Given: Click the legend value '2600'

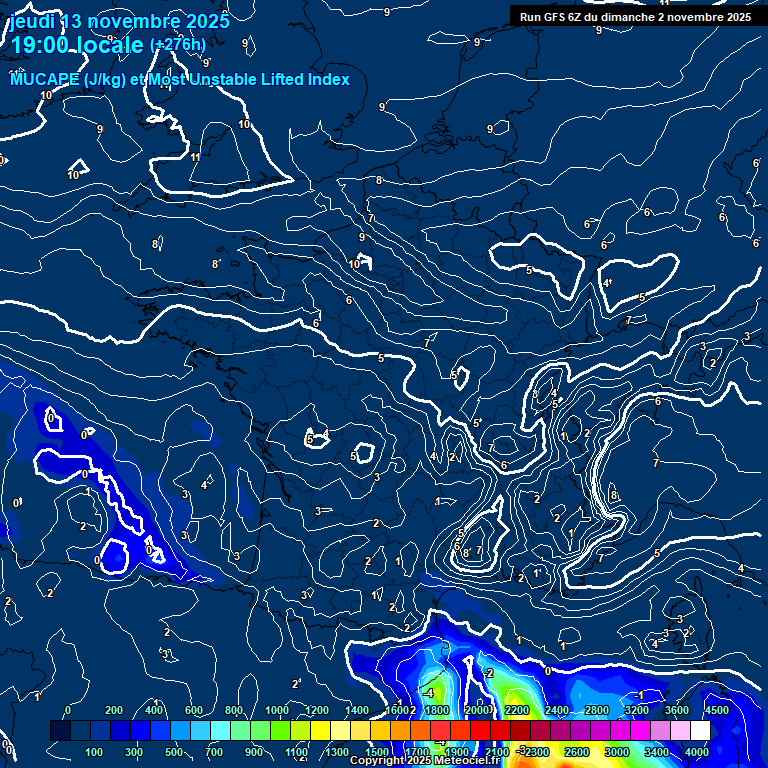Looking at the screenshot, I should point(576,752).
